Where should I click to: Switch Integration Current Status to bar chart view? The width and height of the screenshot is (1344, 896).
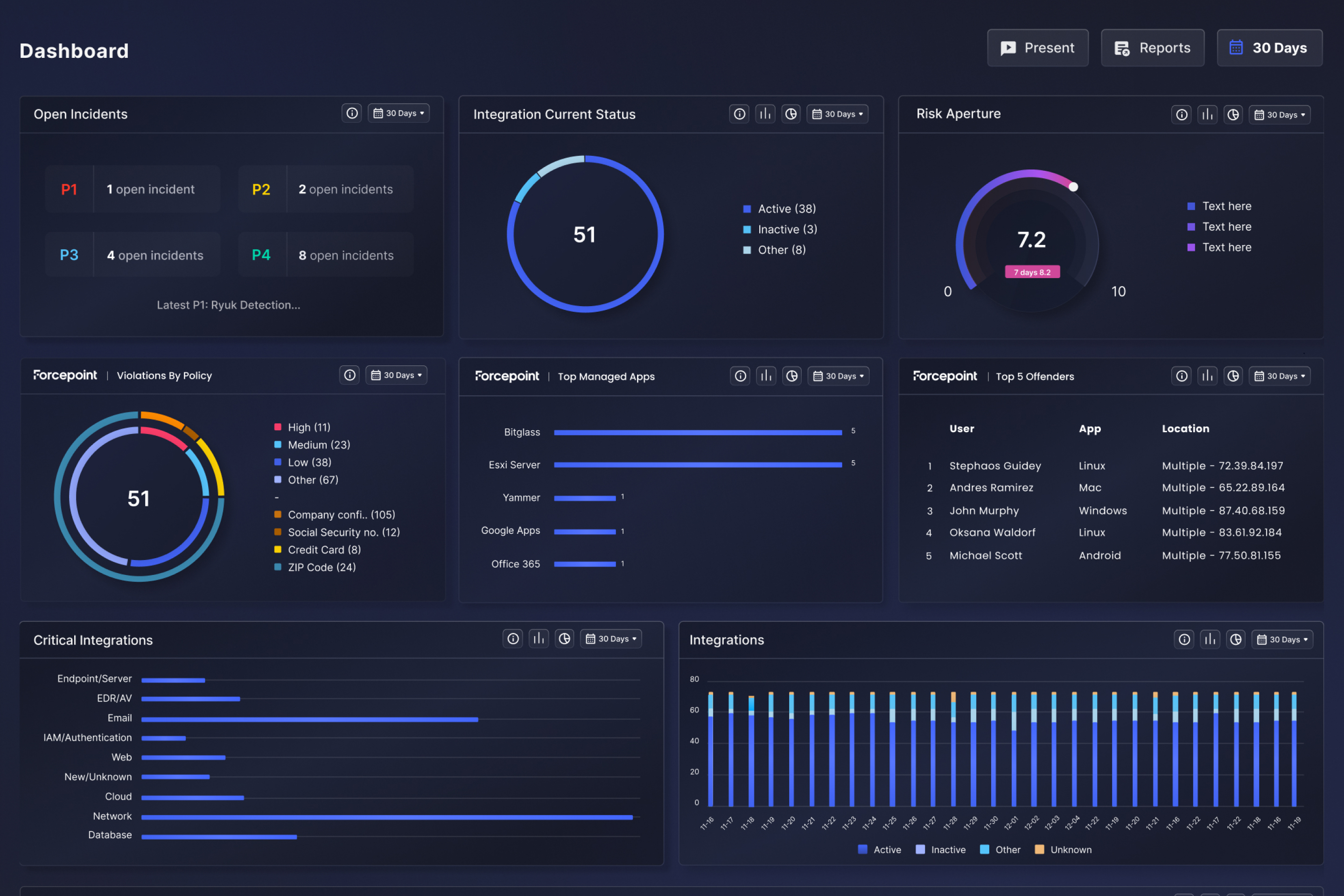tap(765, 114)
